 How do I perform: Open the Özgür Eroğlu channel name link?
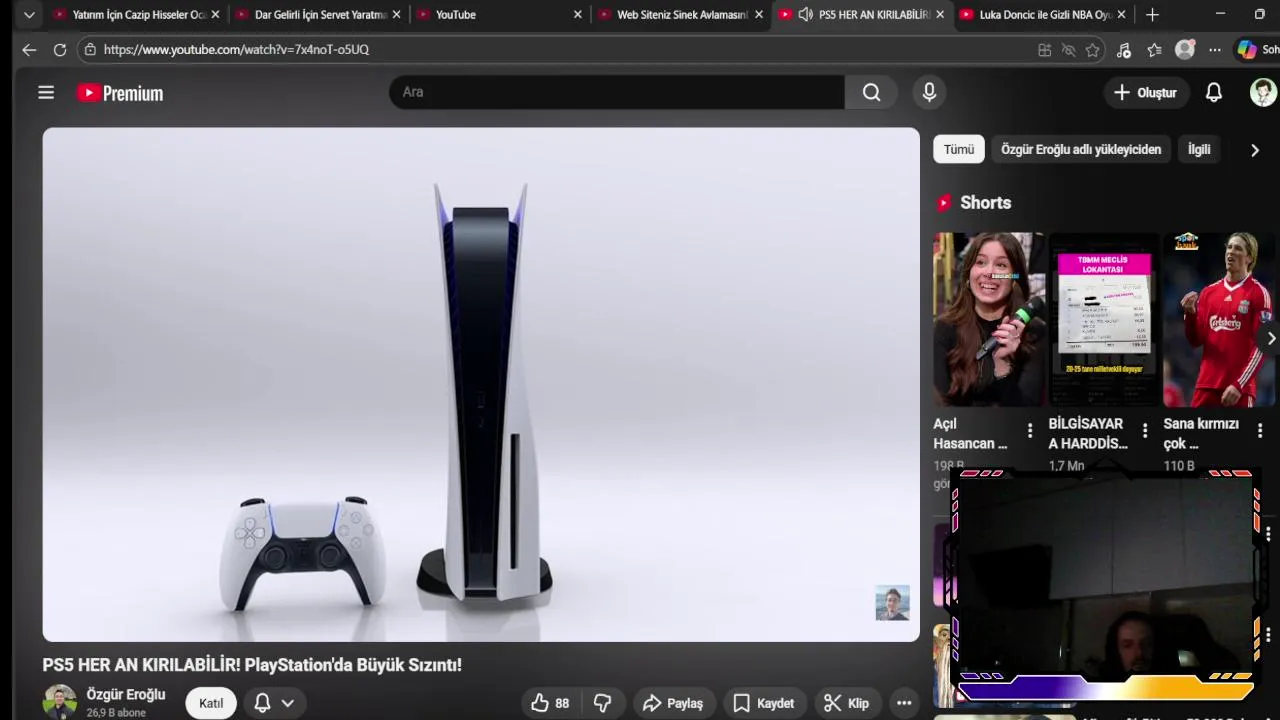[126, 694]
